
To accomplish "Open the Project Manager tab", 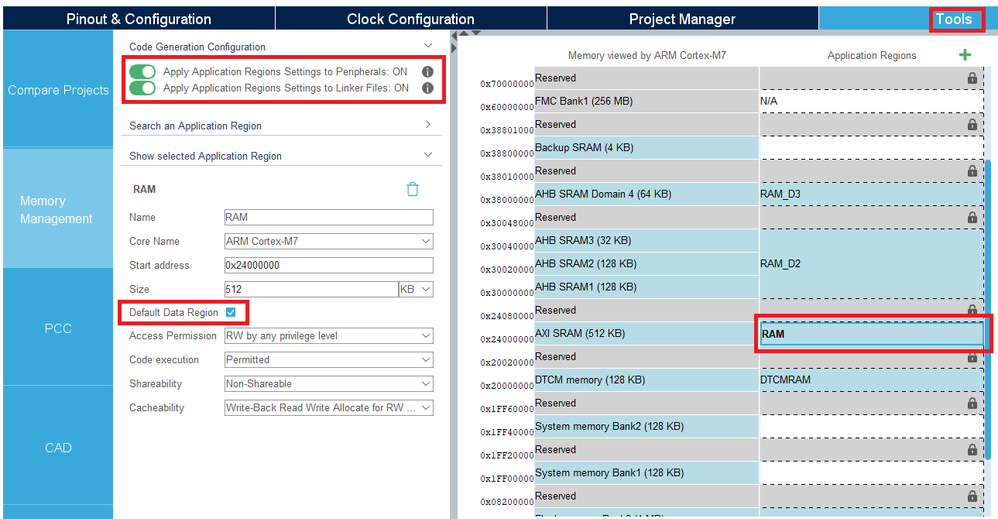I will [682, 18].
